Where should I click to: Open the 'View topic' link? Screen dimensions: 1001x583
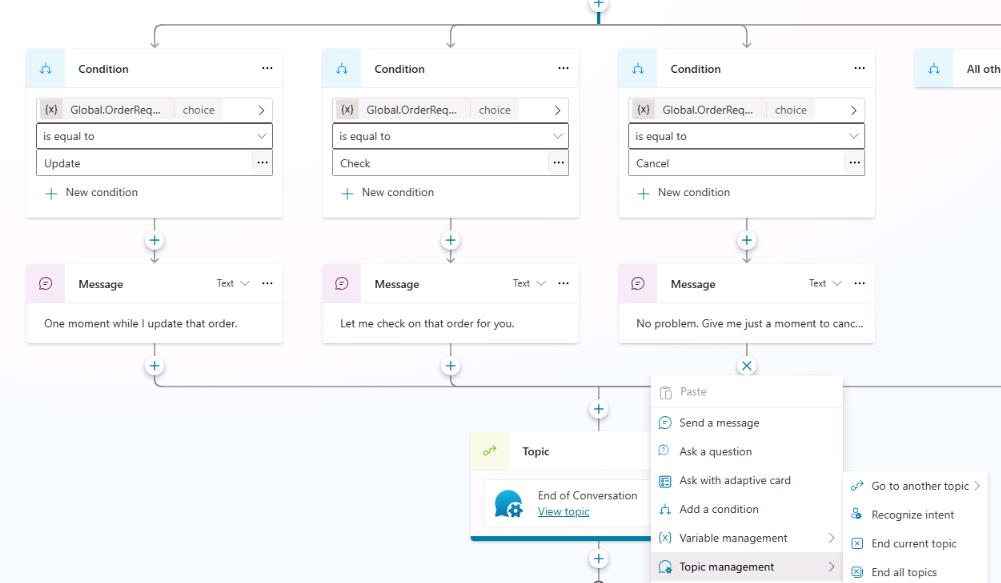point(563,512)
